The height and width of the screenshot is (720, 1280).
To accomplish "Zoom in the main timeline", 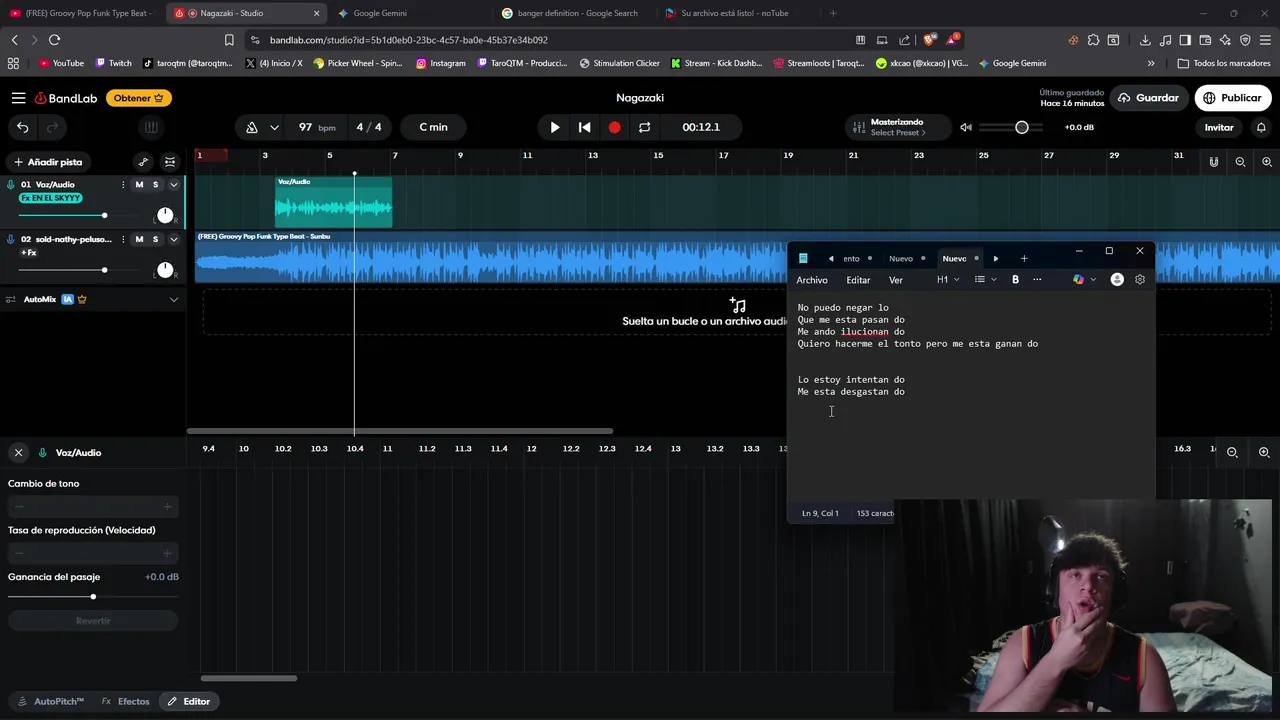I will coord(1267,162).
